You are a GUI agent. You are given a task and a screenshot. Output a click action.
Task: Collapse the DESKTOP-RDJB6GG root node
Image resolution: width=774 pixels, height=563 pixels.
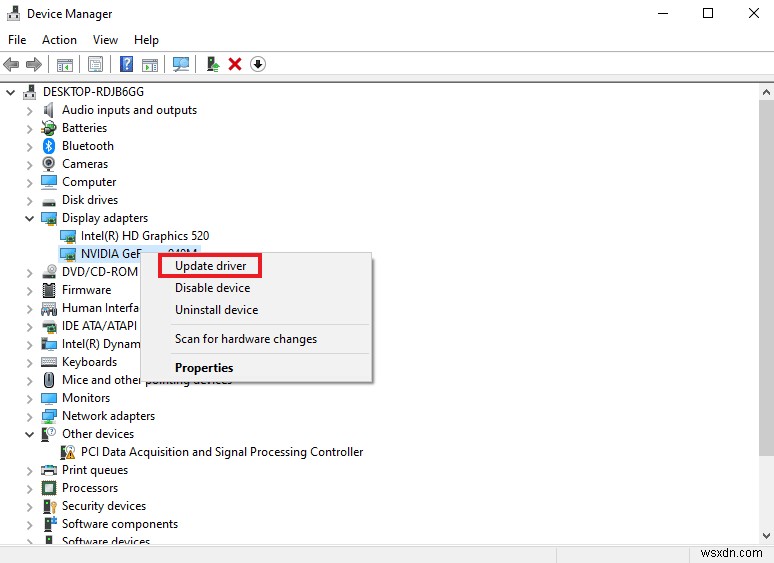pos(10,92)
